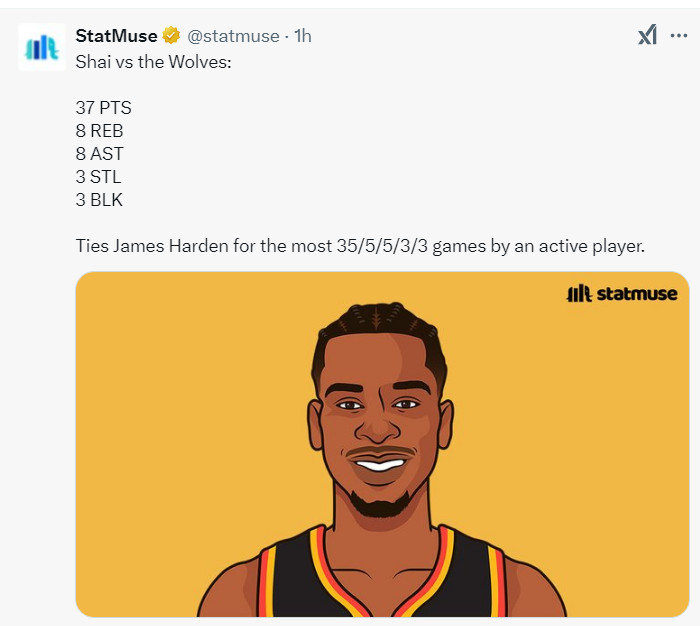This screenshot has width=700, height=626.
Task: Select the "8 REB" stat line
Action: pyautogui.click(x=100, y=130)
